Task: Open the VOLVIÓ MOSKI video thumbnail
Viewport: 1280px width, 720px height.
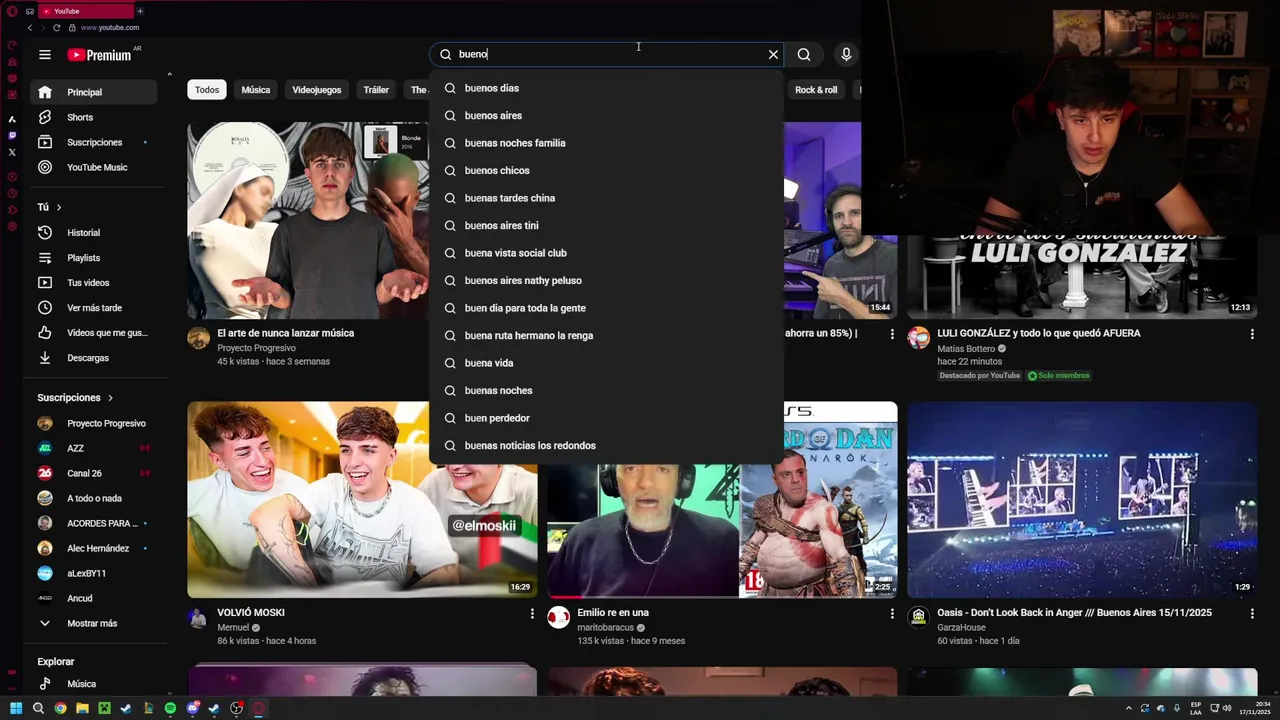Action: pyautogui.click(x=362, y=500)
